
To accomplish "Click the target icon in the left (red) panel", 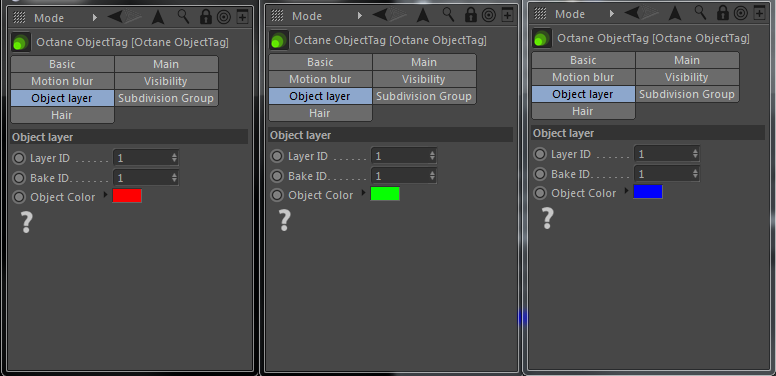I will [224, 18].
